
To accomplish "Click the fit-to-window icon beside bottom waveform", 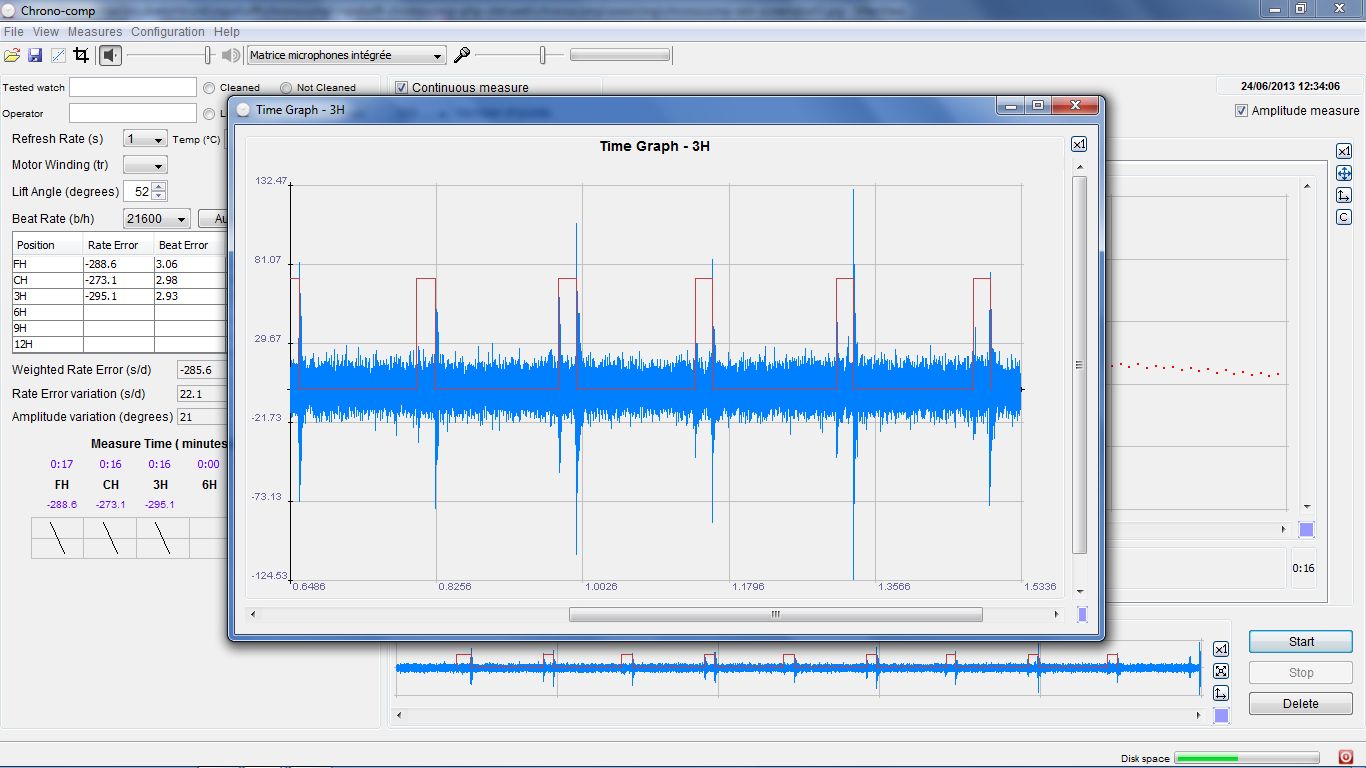I will (1220, 671).
